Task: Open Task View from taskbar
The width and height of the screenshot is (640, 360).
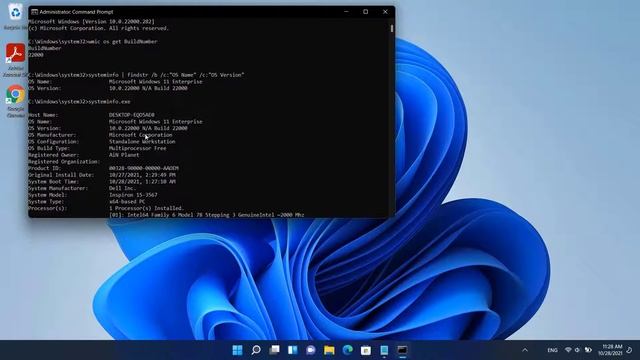Action: pyautogui.click(x=274, y=350)
